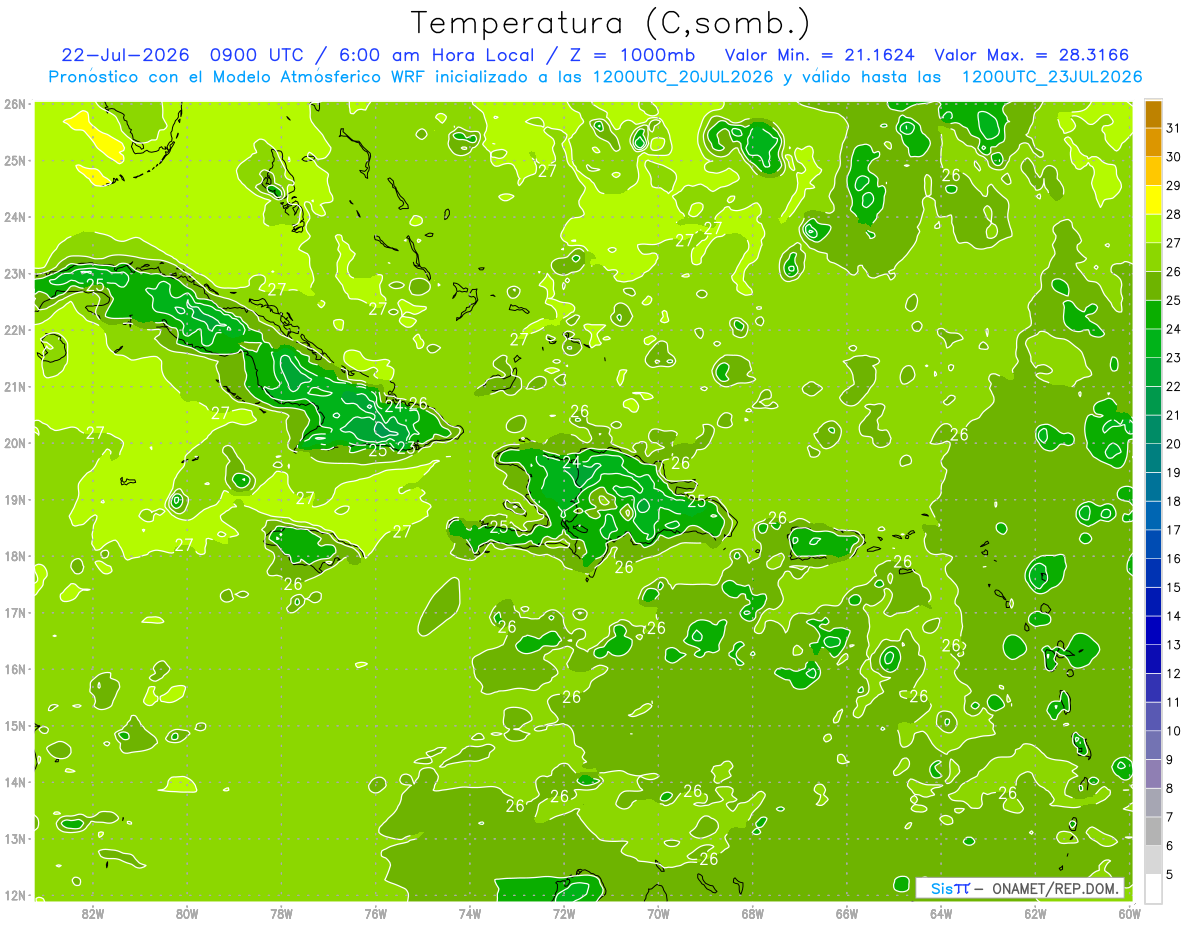Click the 16N latitude axis label

pyautogui.click(x=15, y=668)
